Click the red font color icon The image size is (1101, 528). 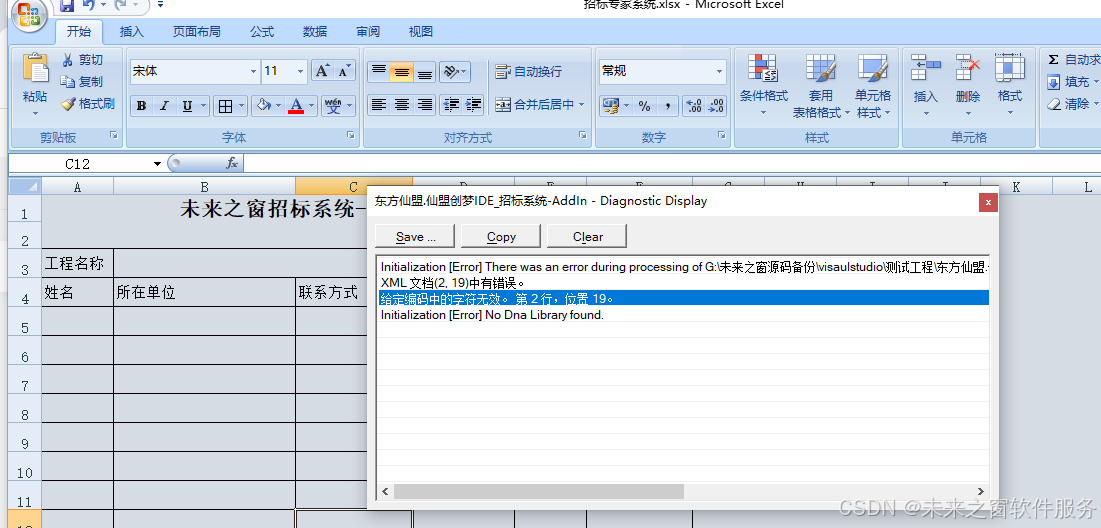pos(296,106)
